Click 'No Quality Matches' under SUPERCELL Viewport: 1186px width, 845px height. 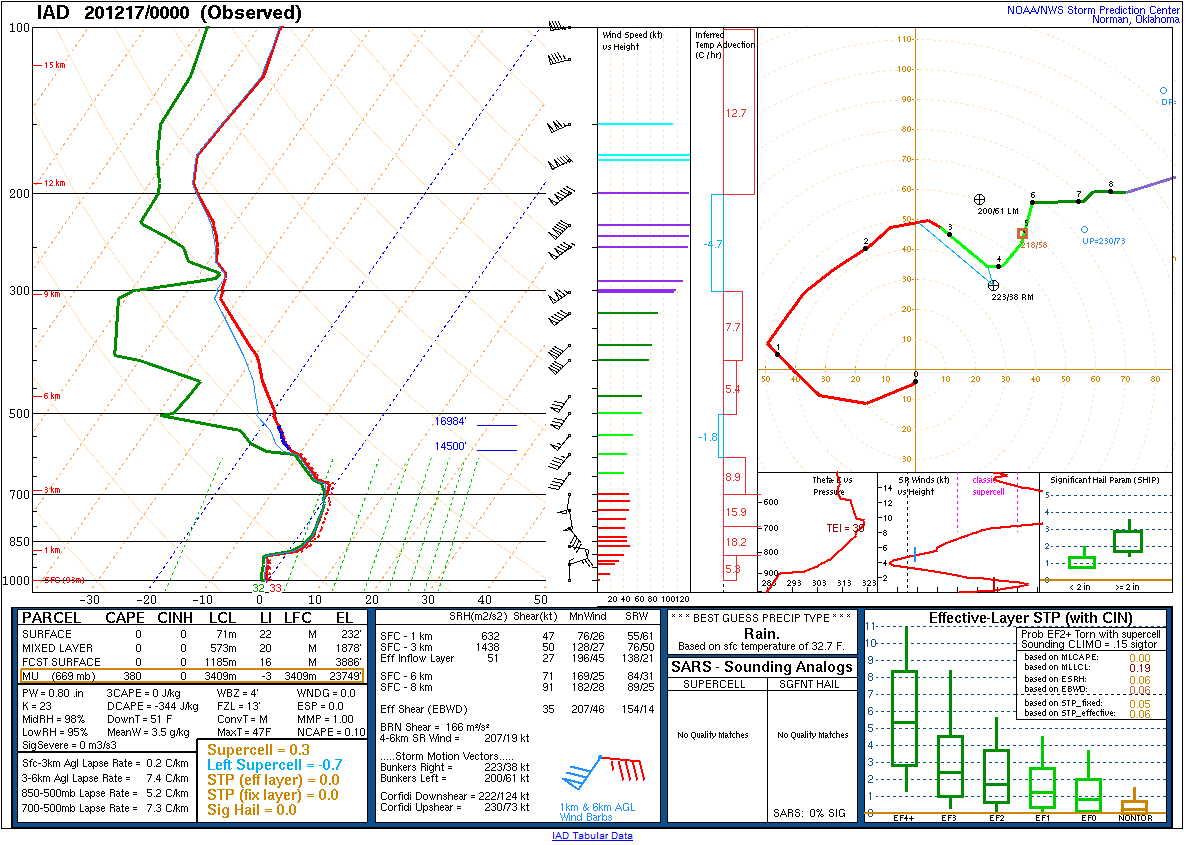tap(713, 735)
